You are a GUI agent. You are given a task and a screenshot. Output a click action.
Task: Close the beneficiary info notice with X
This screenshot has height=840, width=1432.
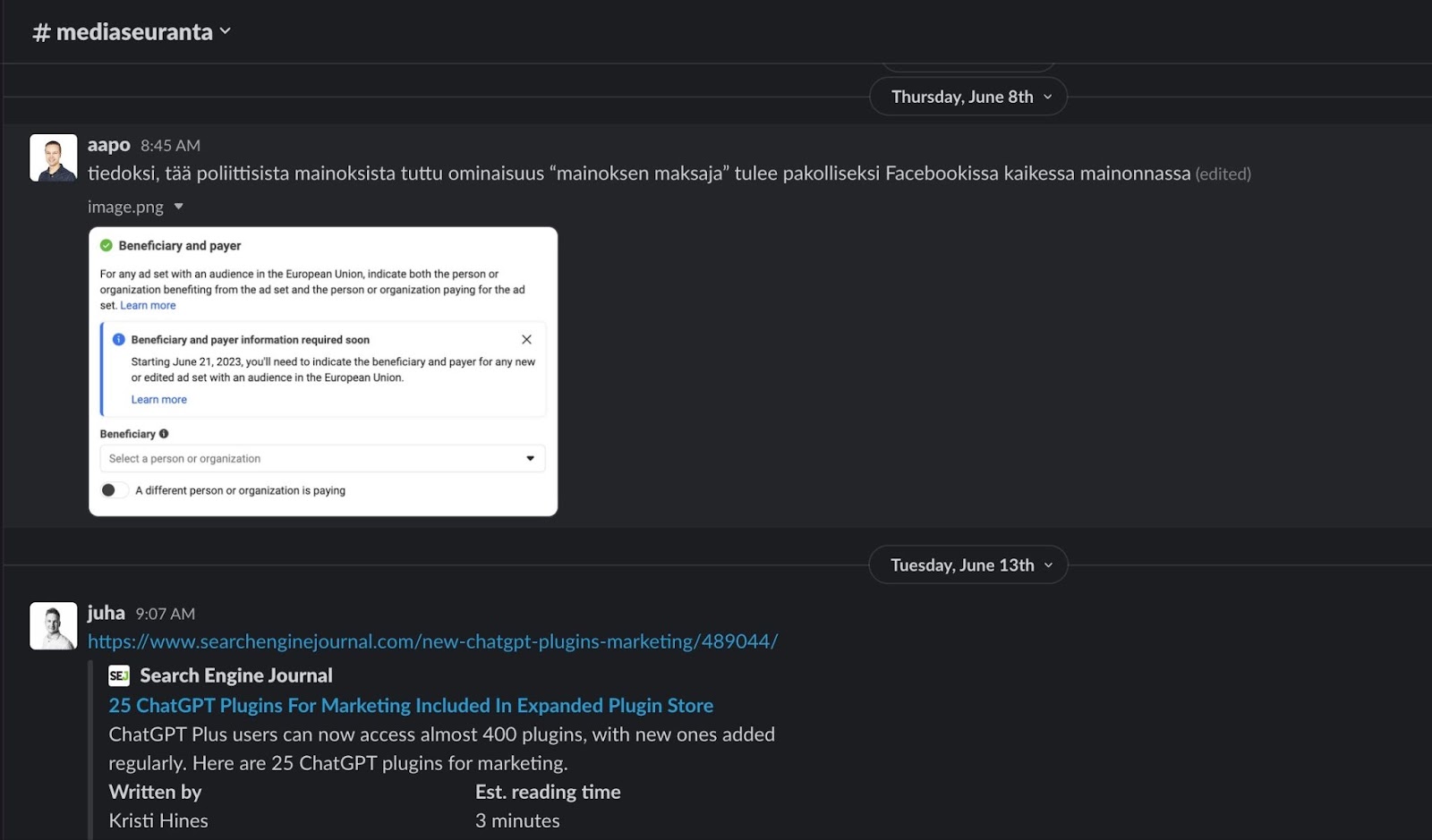(x=526, y=340)
